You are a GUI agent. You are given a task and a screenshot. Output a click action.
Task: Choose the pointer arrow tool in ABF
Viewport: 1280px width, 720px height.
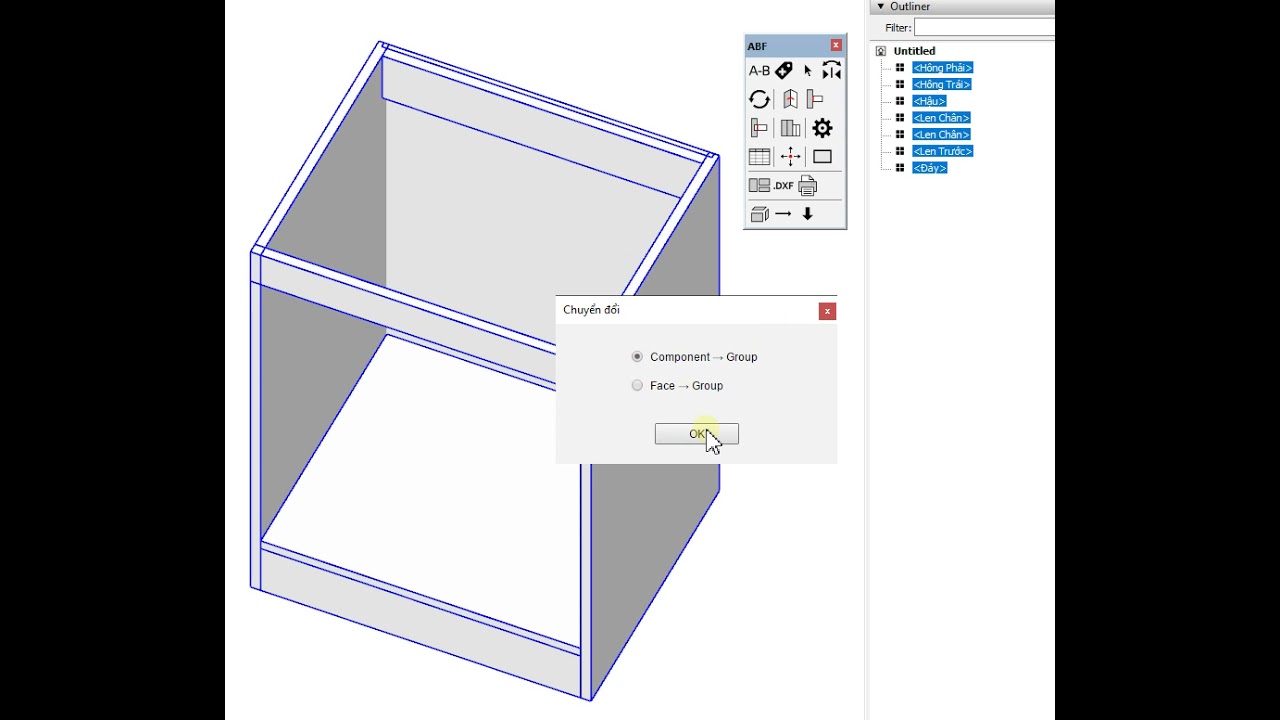pyautogui.click(x=808, y=71)
